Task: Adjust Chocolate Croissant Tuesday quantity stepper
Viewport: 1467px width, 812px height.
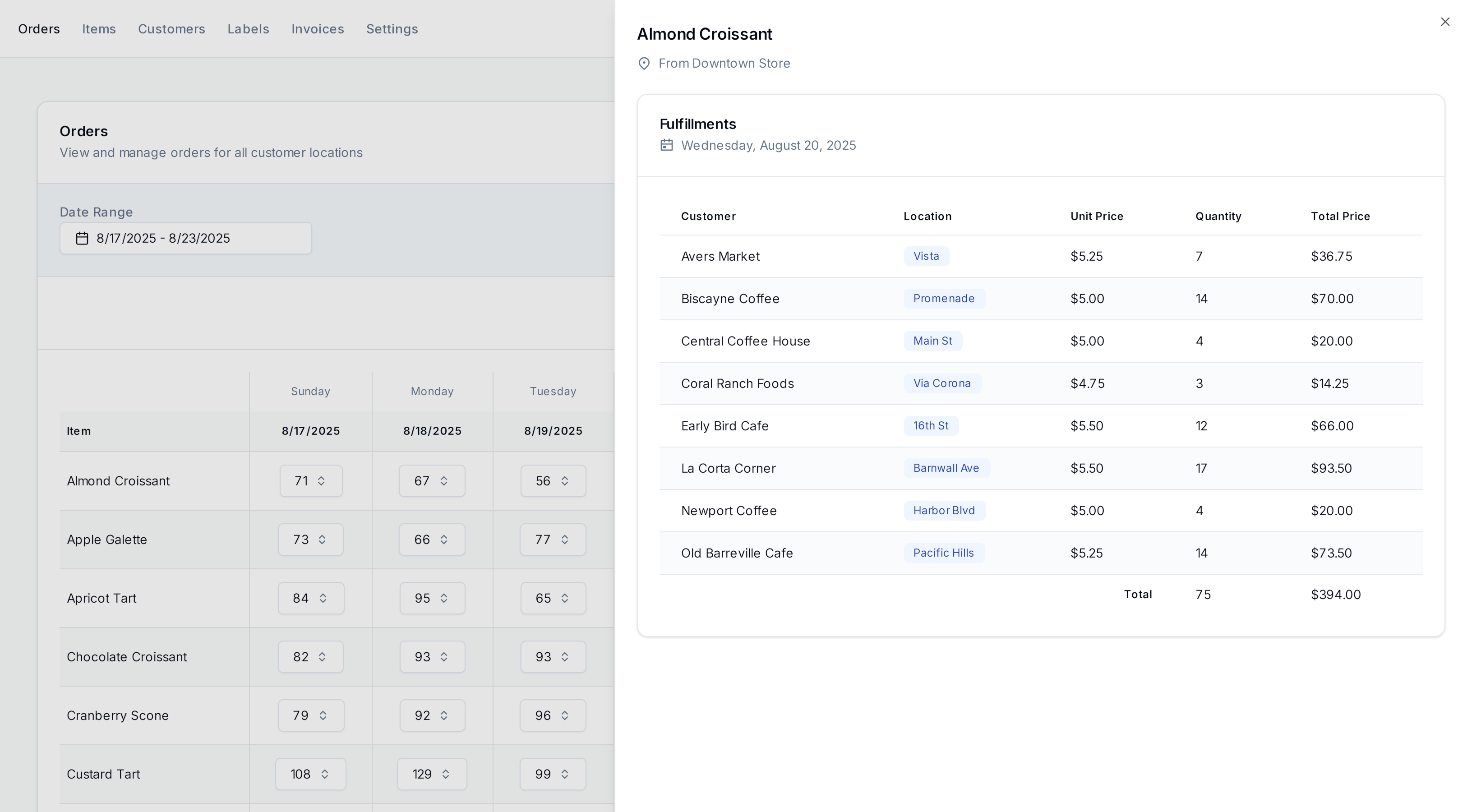Action: [553, 656]
